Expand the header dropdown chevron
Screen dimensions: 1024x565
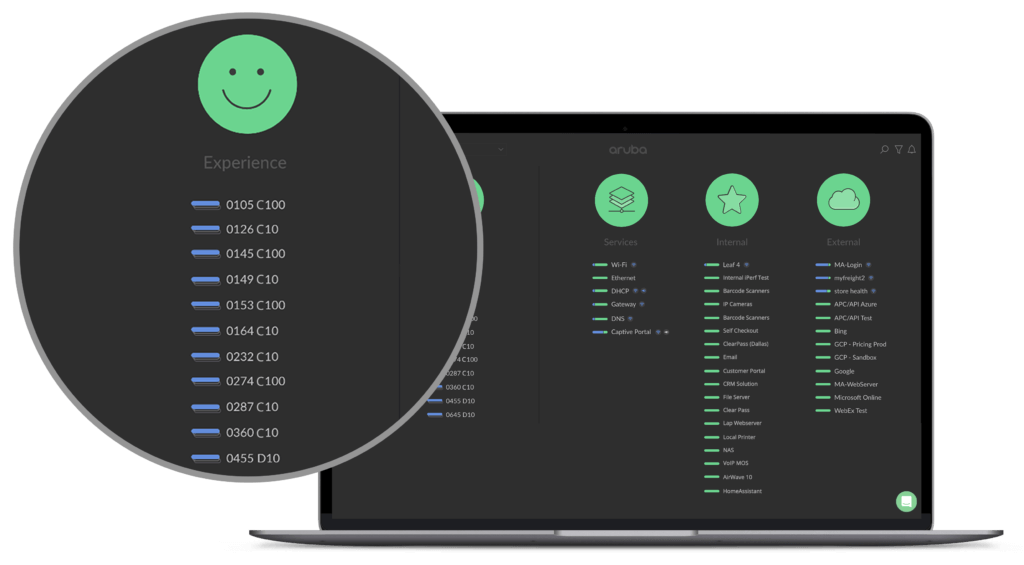coord(501,150)
